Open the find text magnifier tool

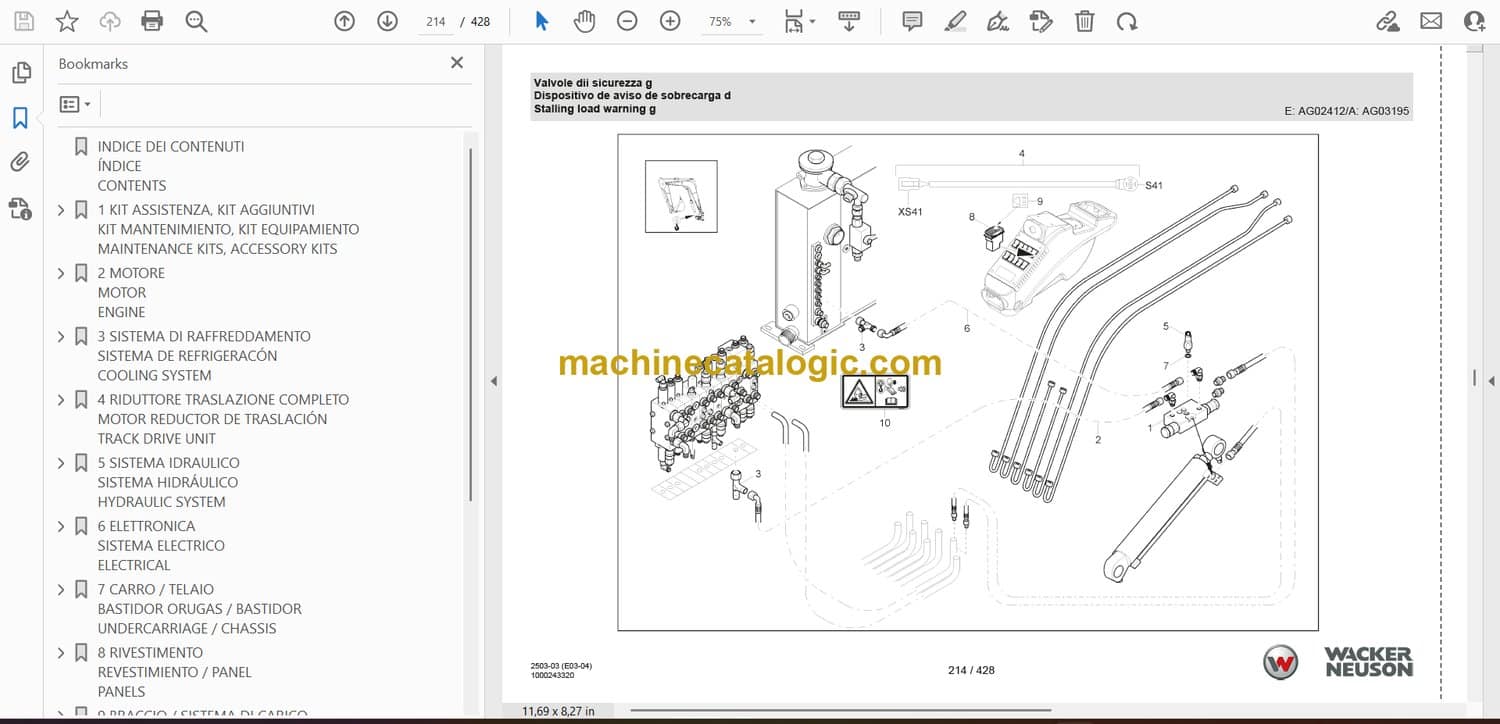coord(196,21)
